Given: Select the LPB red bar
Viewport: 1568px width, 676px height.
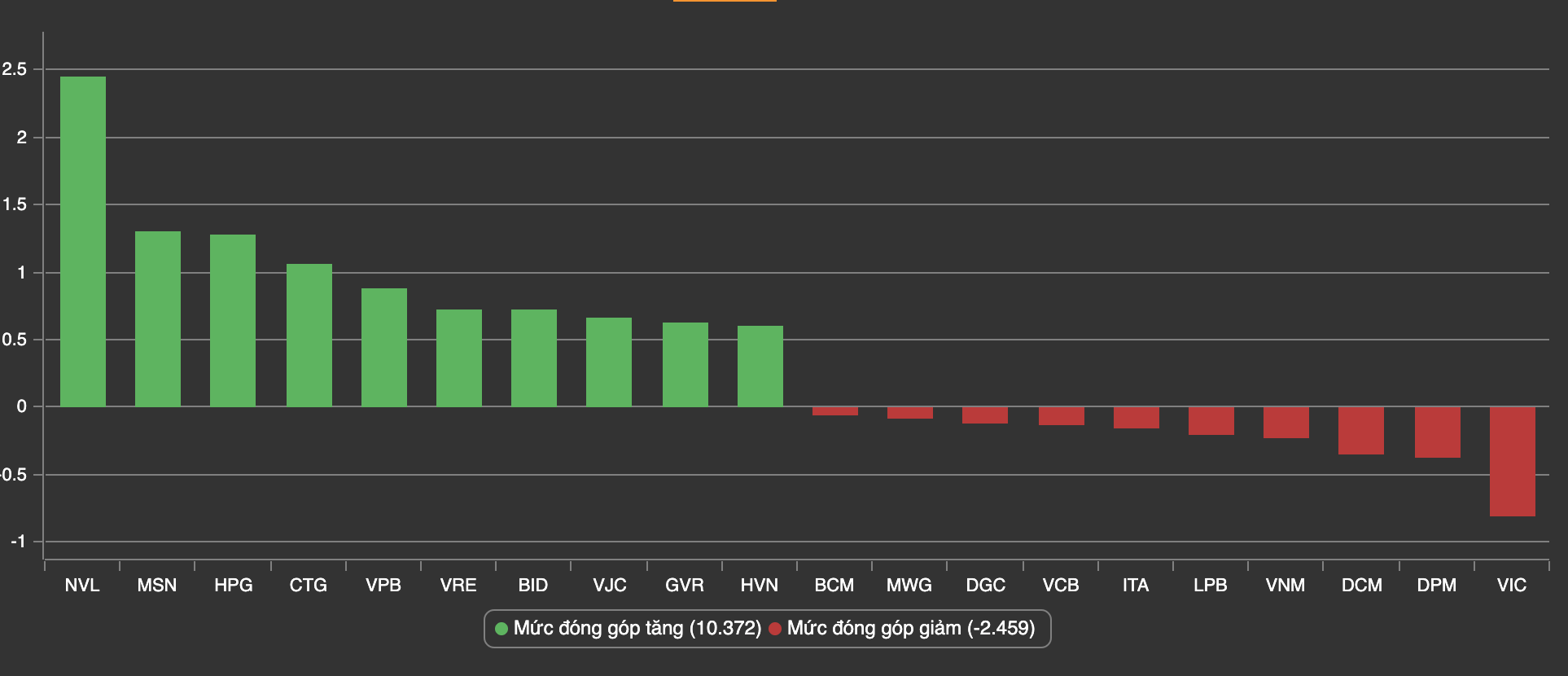Looking at the screenshot, I should pos(1211,421).
